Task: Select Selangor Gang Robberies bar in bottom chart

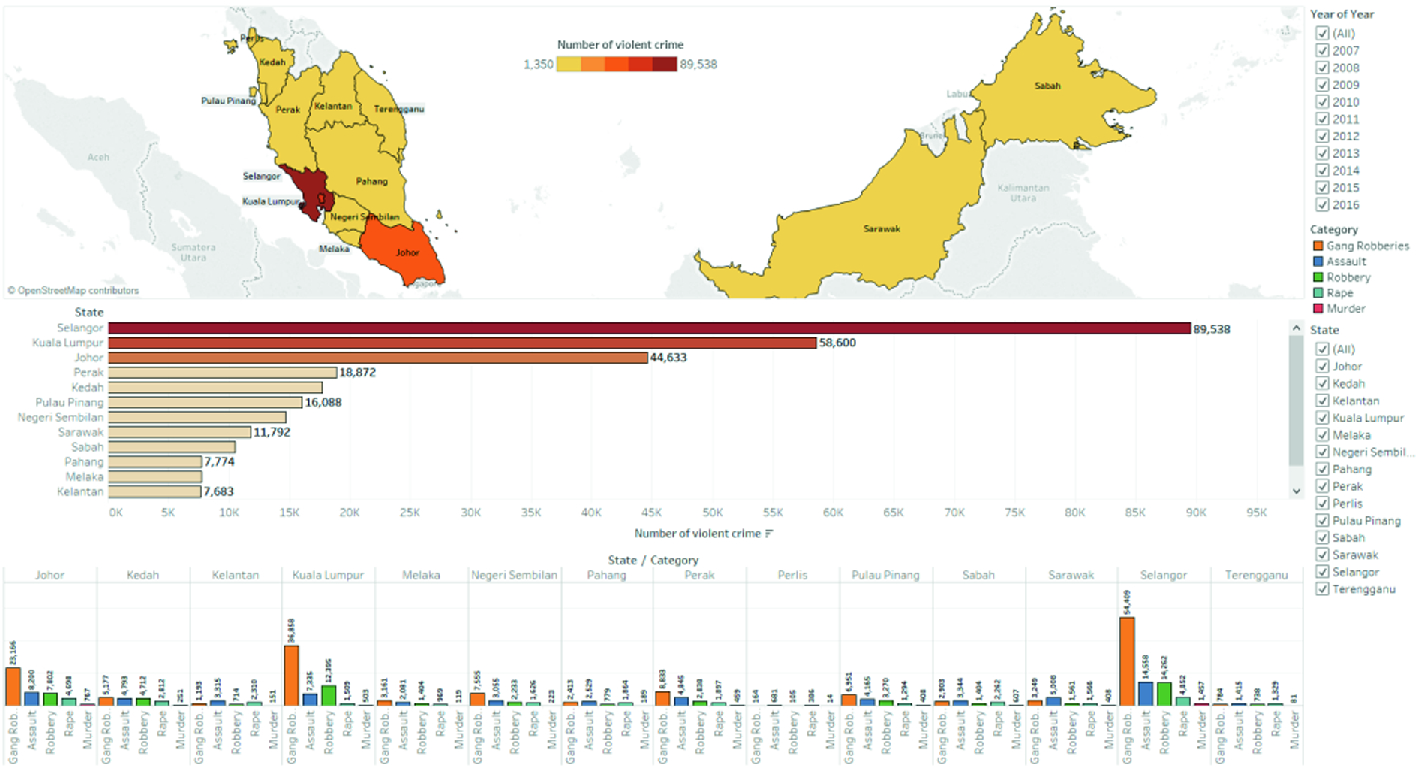Action: pyautogui.click(x=1127, y=661)
